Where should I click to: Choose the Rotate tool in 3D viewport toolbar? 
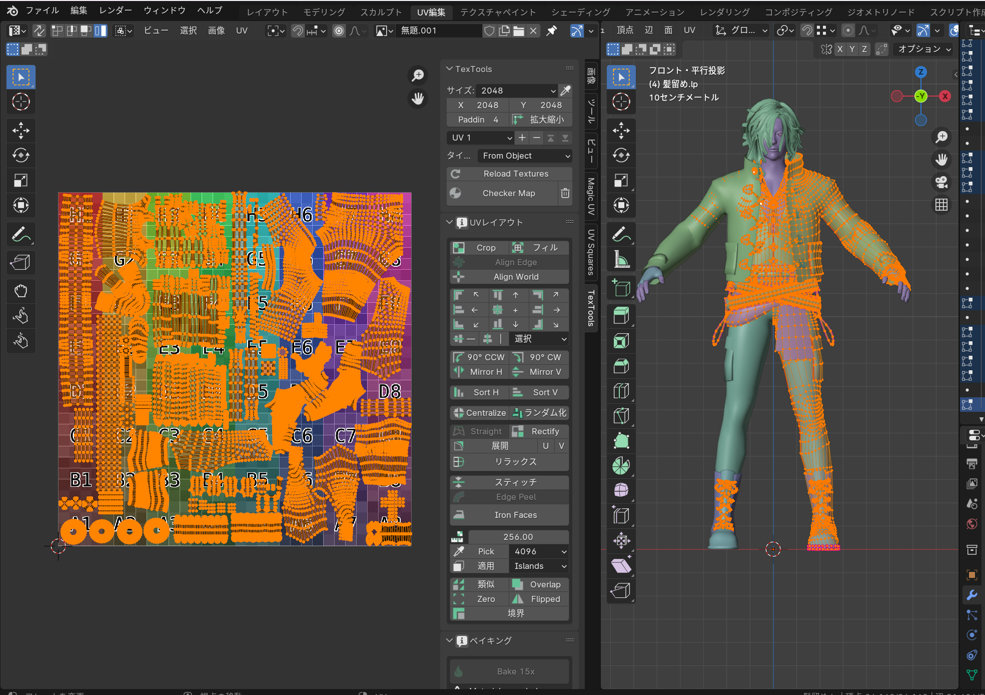pos(621,155)
